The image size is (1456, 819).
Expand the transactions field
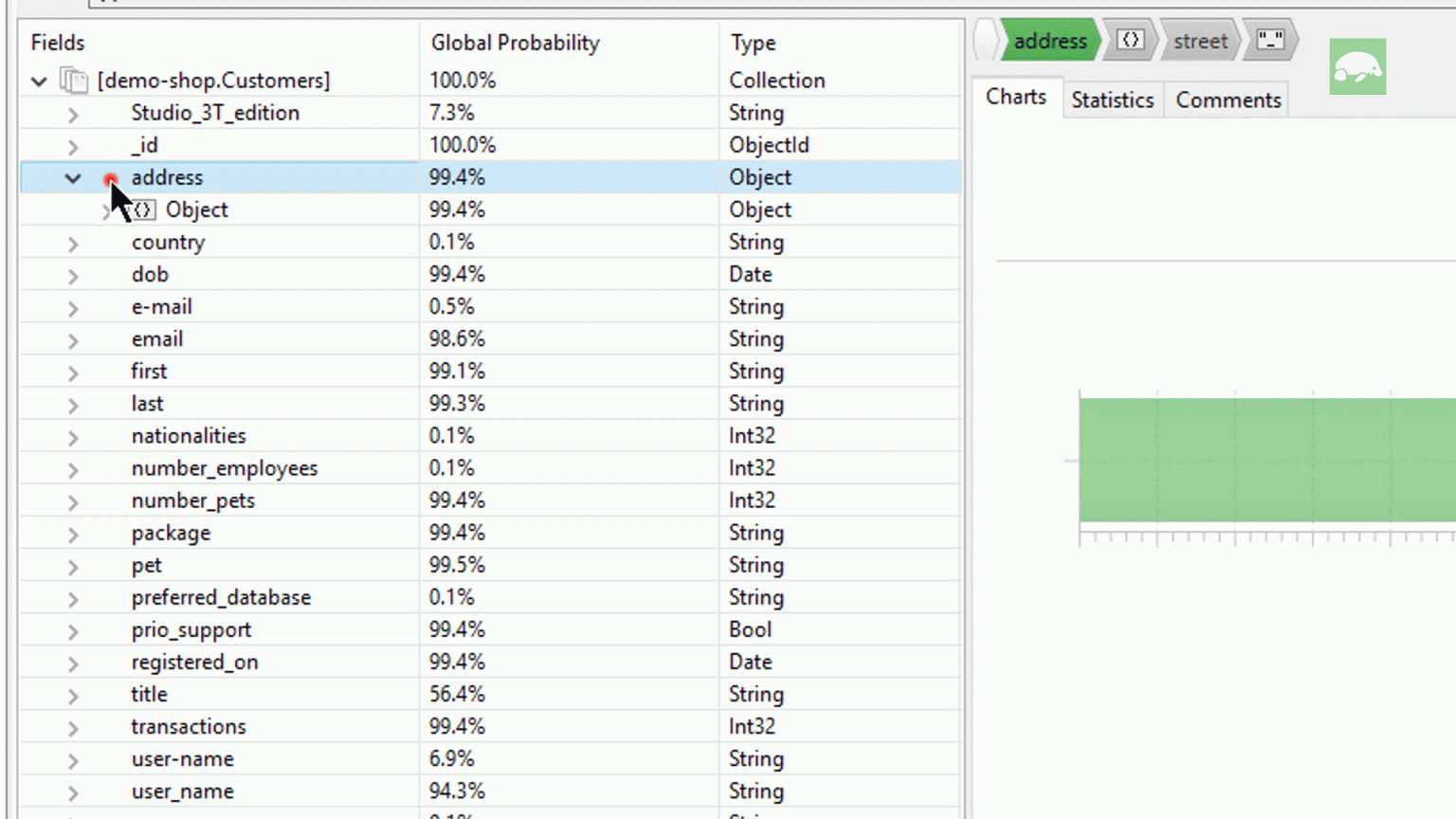(x=73, y=728)
